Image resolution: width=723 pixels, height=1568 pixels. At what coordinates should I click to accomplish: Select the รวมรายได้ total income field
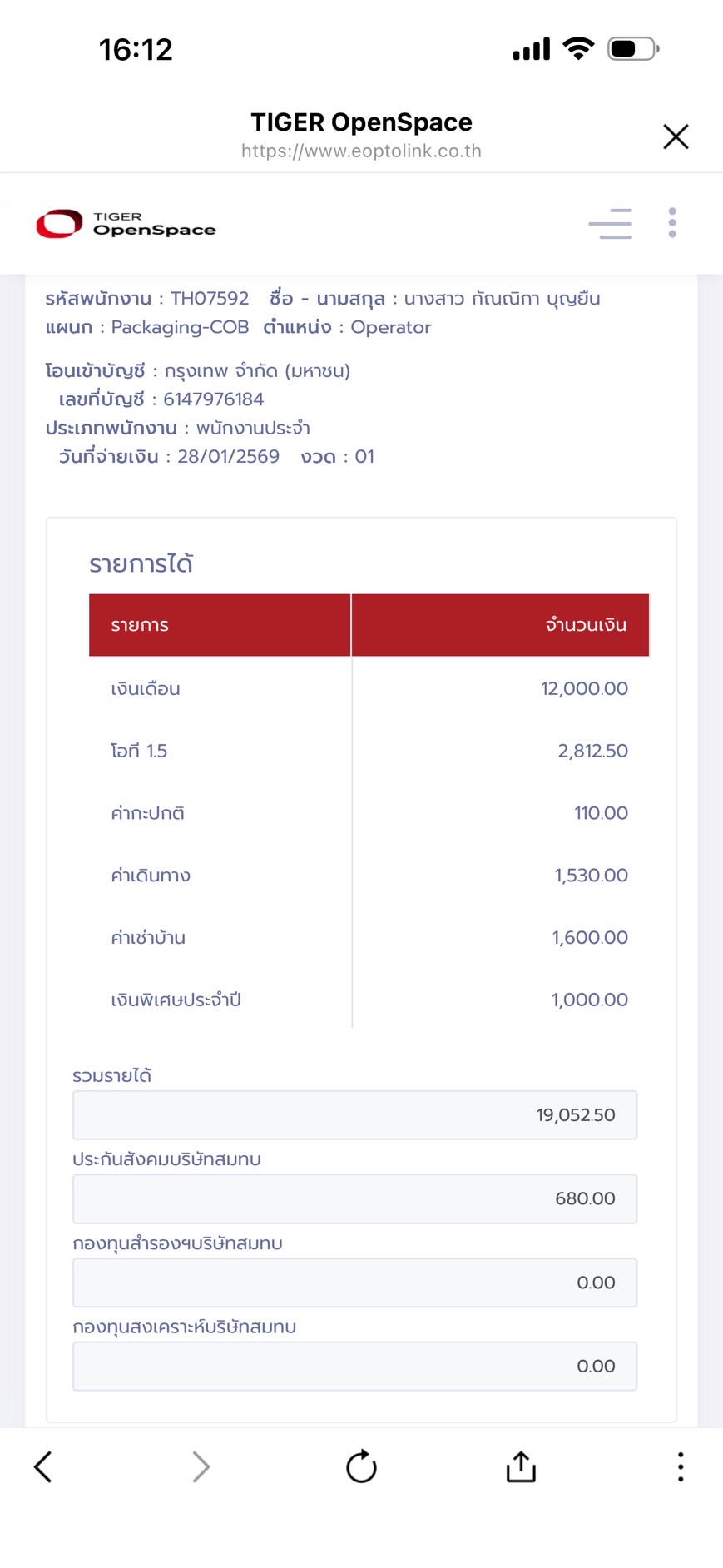[x=354, y=1115]
